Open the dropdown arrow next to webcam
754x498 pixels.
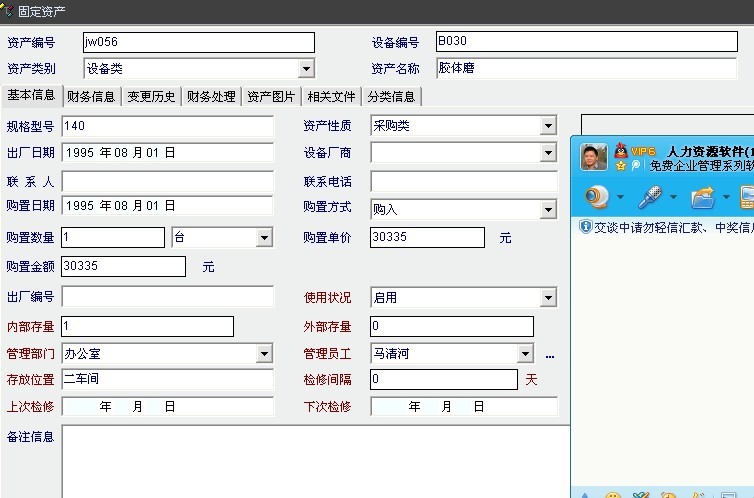(x=620, y=196)
